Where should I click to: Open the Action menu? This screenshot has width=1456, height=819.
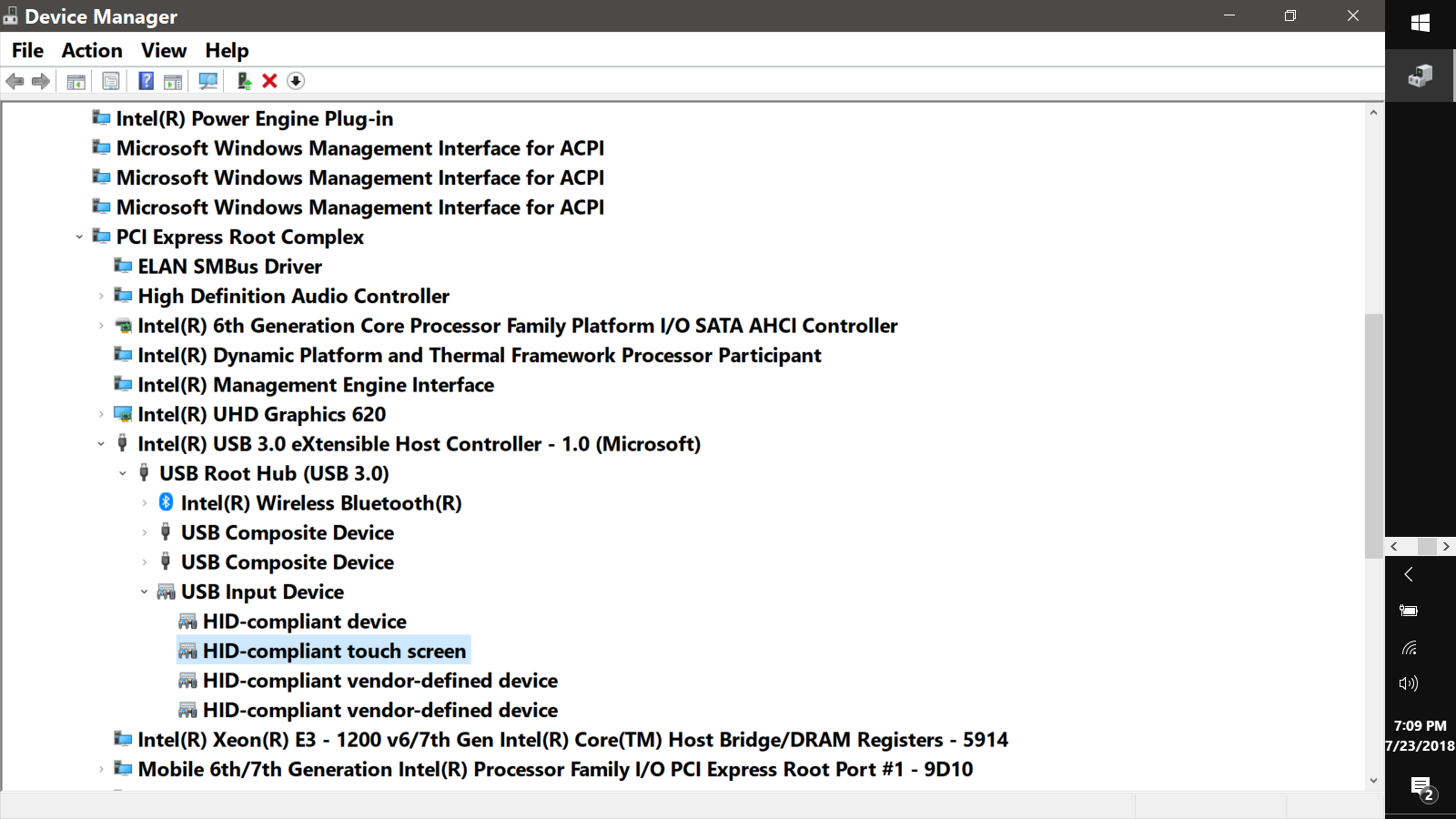[92, 51]
